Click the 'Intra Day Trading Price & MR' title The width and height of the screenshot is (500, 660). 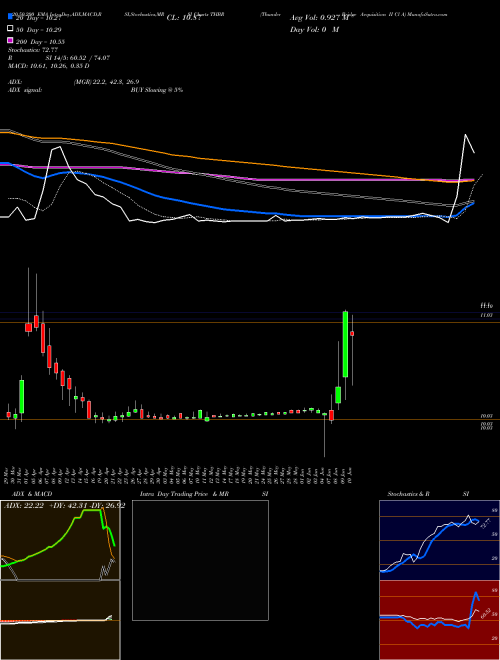(x=184, y=494)
